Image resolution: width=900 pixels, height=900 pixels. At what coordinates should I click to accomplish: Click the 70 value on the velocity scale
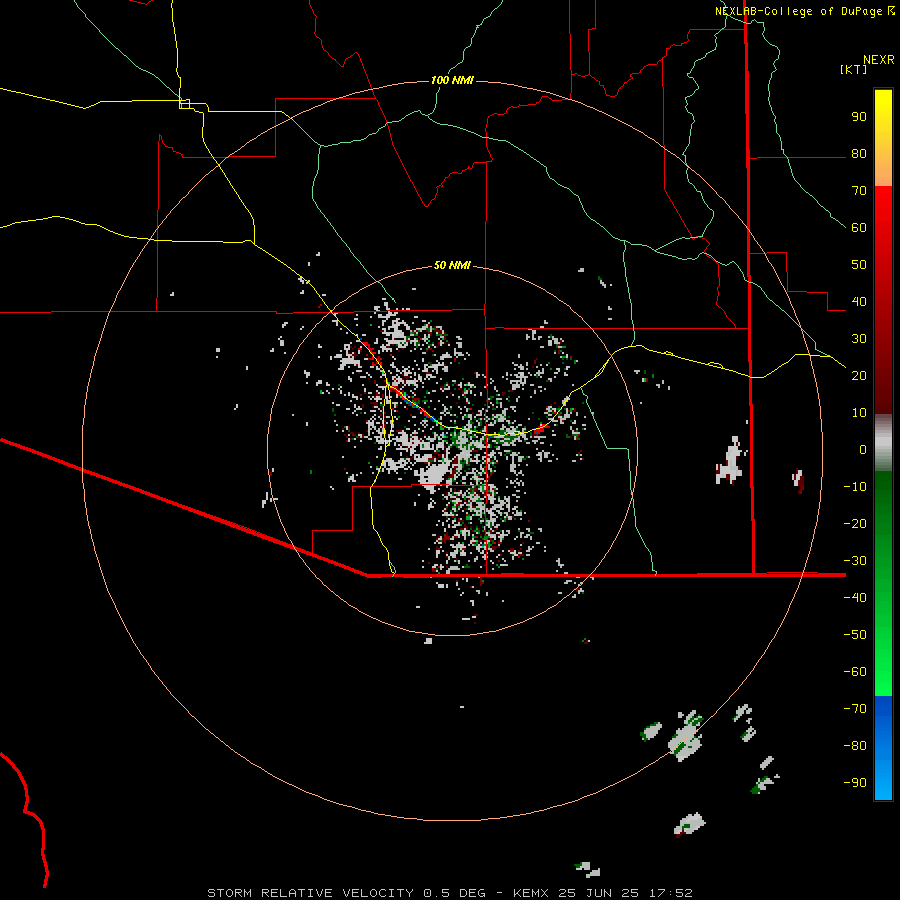[x=859, y=191]
